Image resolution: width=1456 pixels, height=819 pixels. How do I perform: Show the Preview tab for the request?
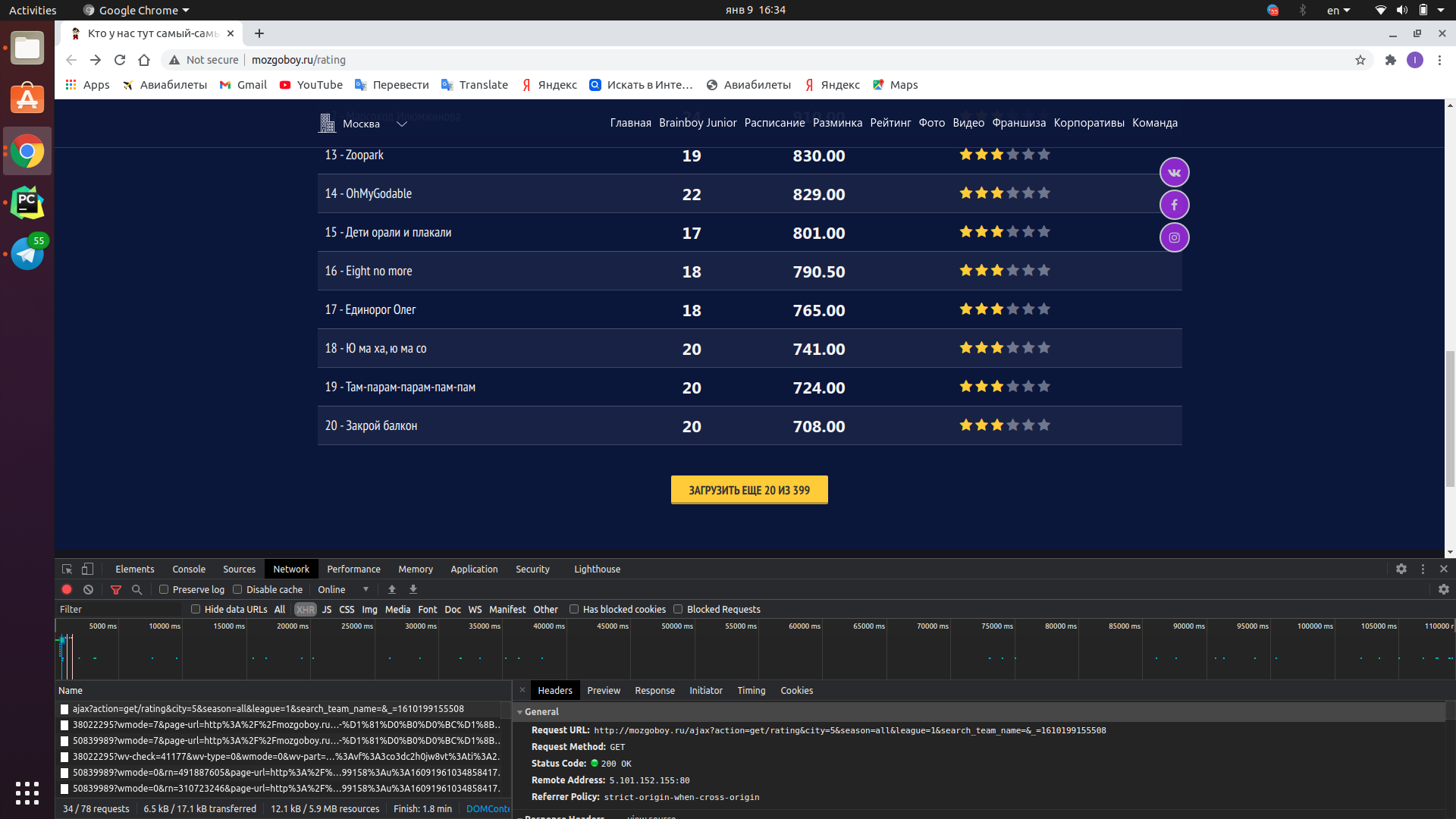604,690
